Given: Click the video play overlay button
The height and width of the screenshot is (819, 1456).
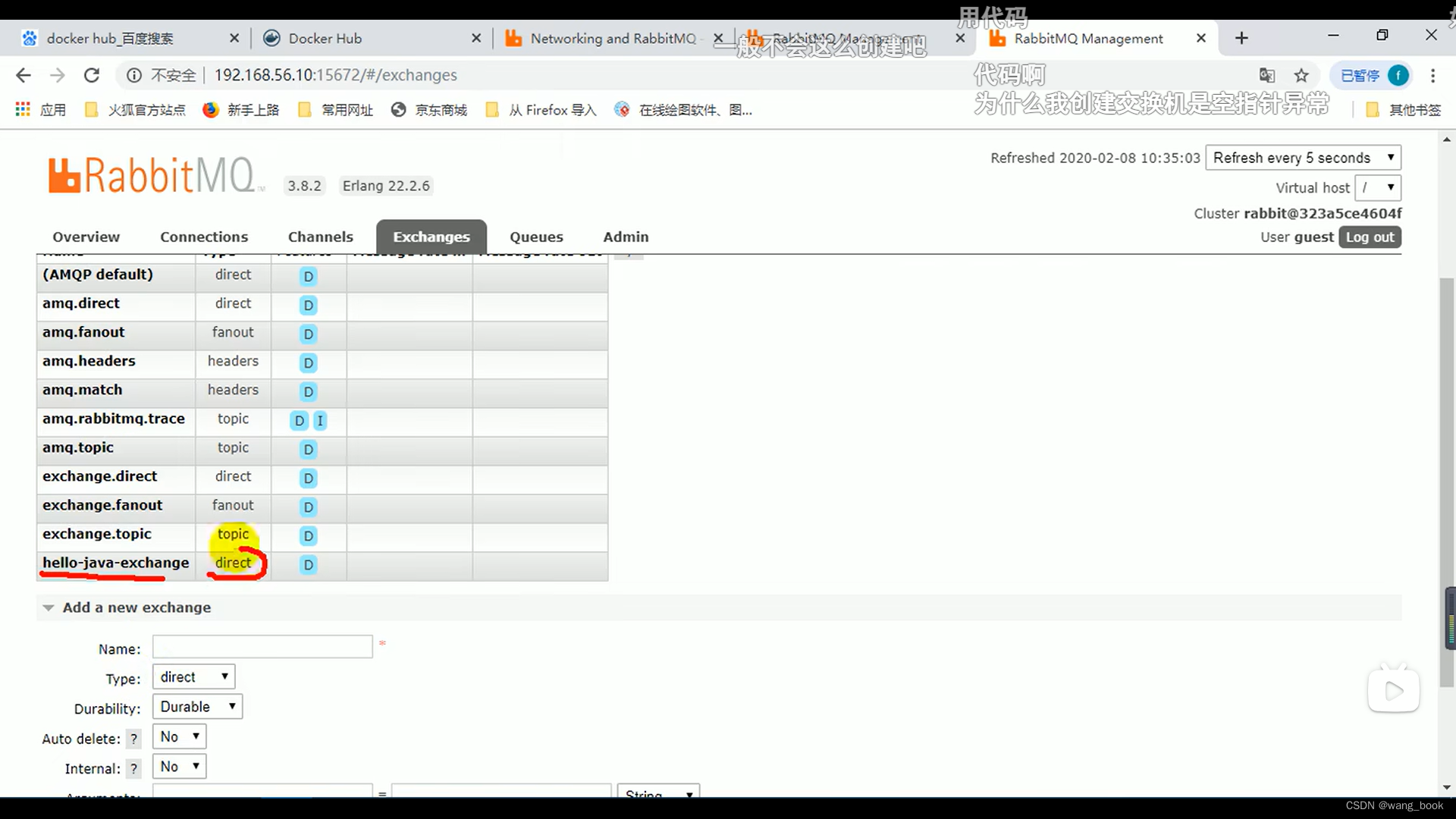Looking at the screenshot, I should [1394, 690].
